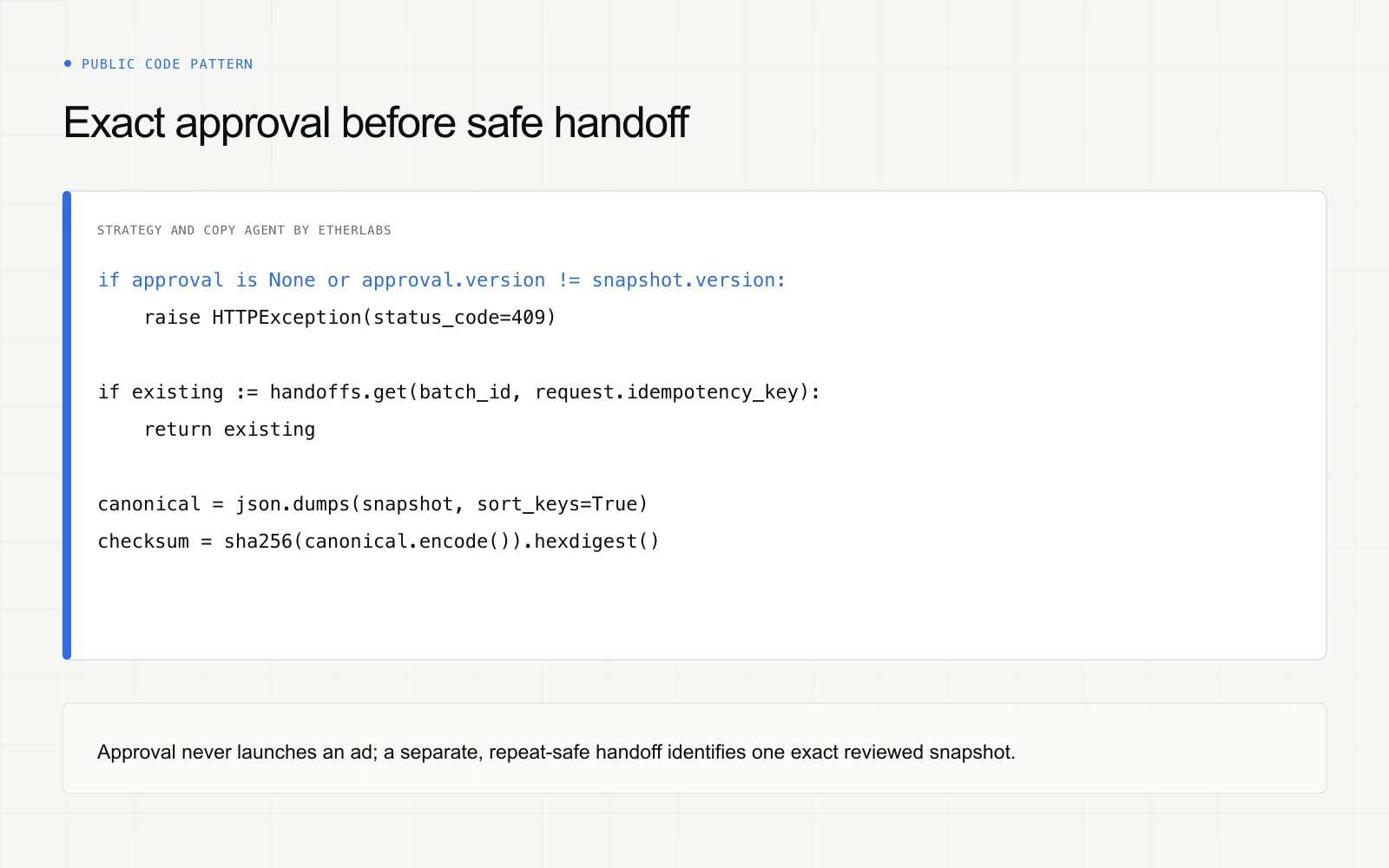The height and width of the screenshot is (868, 1389).
Task: Select the STRATEGY AND COPY AGENT BY ETHERLABS caption
Action: point(244,230)
